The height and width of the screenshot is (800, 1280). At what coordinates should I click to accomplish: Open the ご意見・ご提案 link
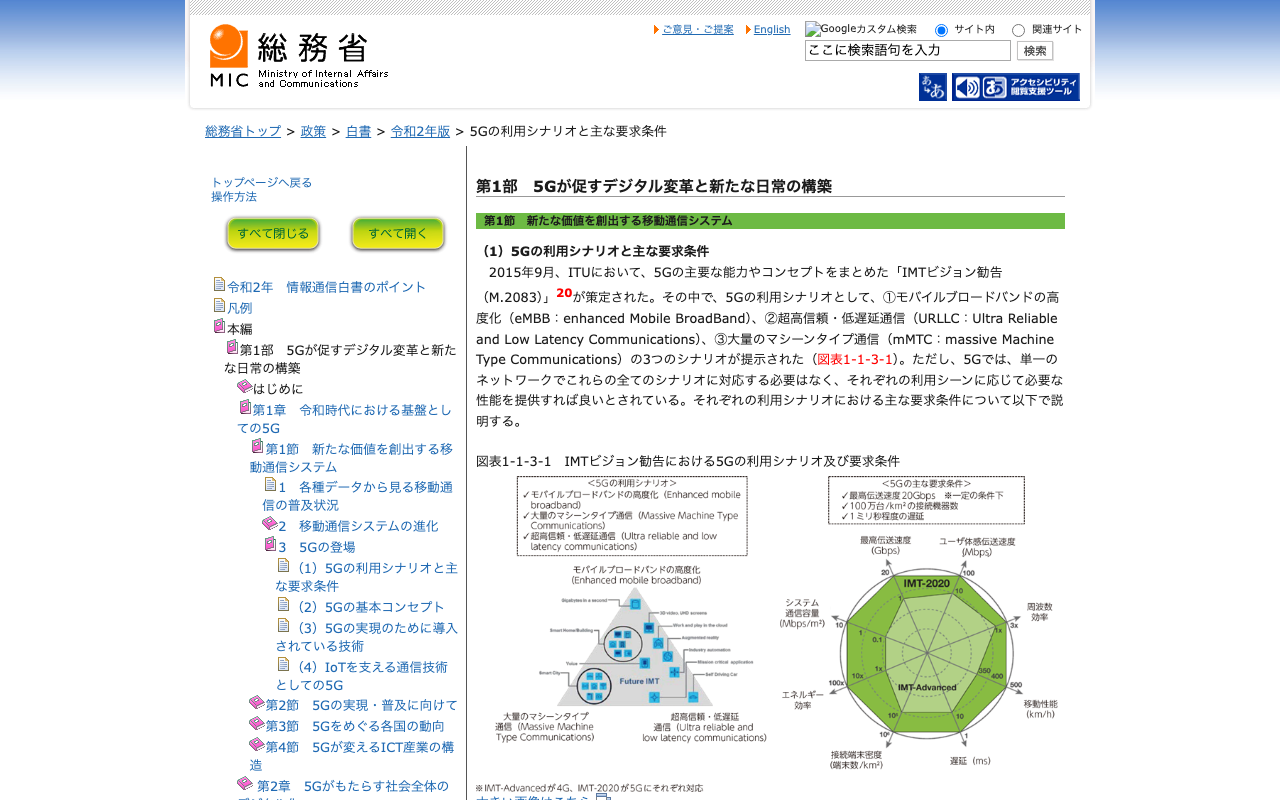point(697,29)
